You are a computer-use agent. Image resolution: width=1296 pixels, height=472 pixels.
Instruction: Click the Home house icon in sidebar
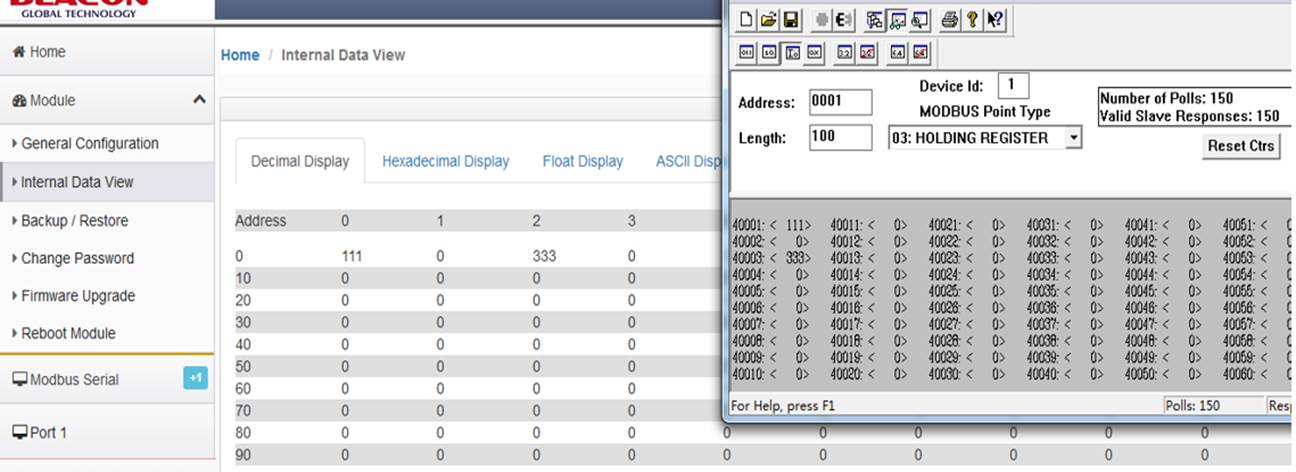18,52
